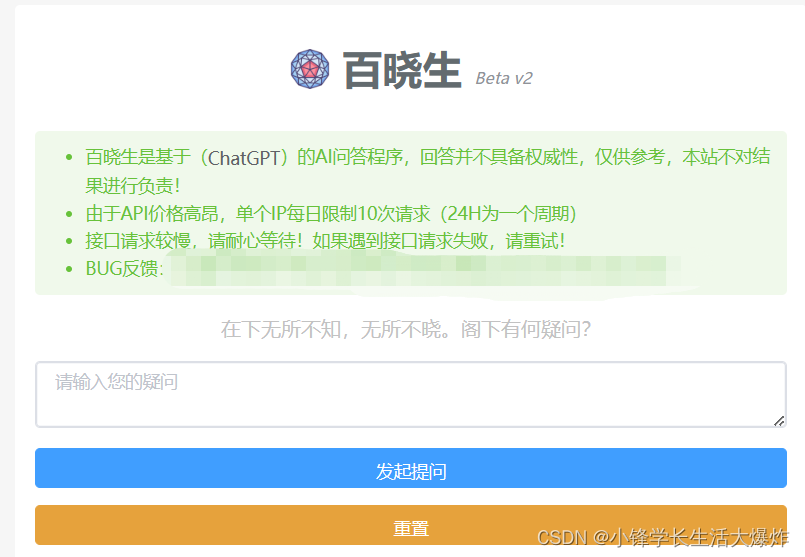Viewport: 805px width, 557px height.
Task: Click the notice 接口请求较慢，请耐心等待
Action: coord(325,241)
